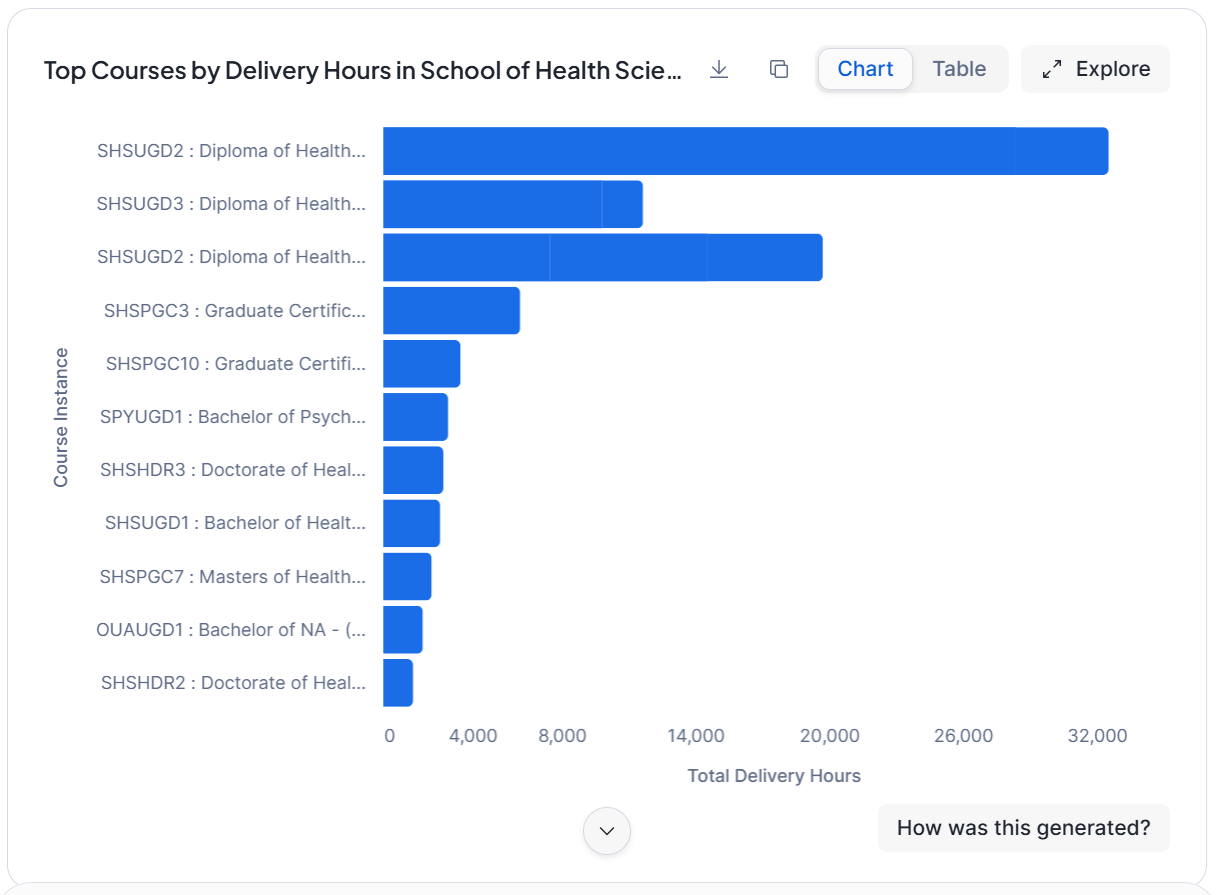The image size is (1229, 895).
Task: Click the SHSUGD1 Bachelor of Health bar
Action: [411, 523]
